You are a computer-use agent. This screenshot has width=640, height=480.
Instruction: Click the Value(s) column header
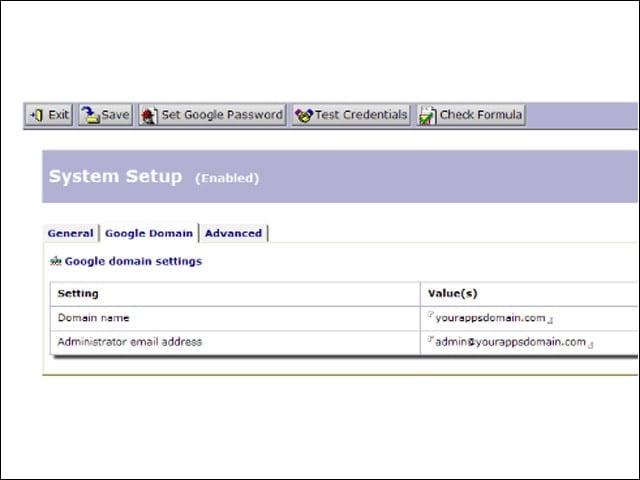coord(453,293)
